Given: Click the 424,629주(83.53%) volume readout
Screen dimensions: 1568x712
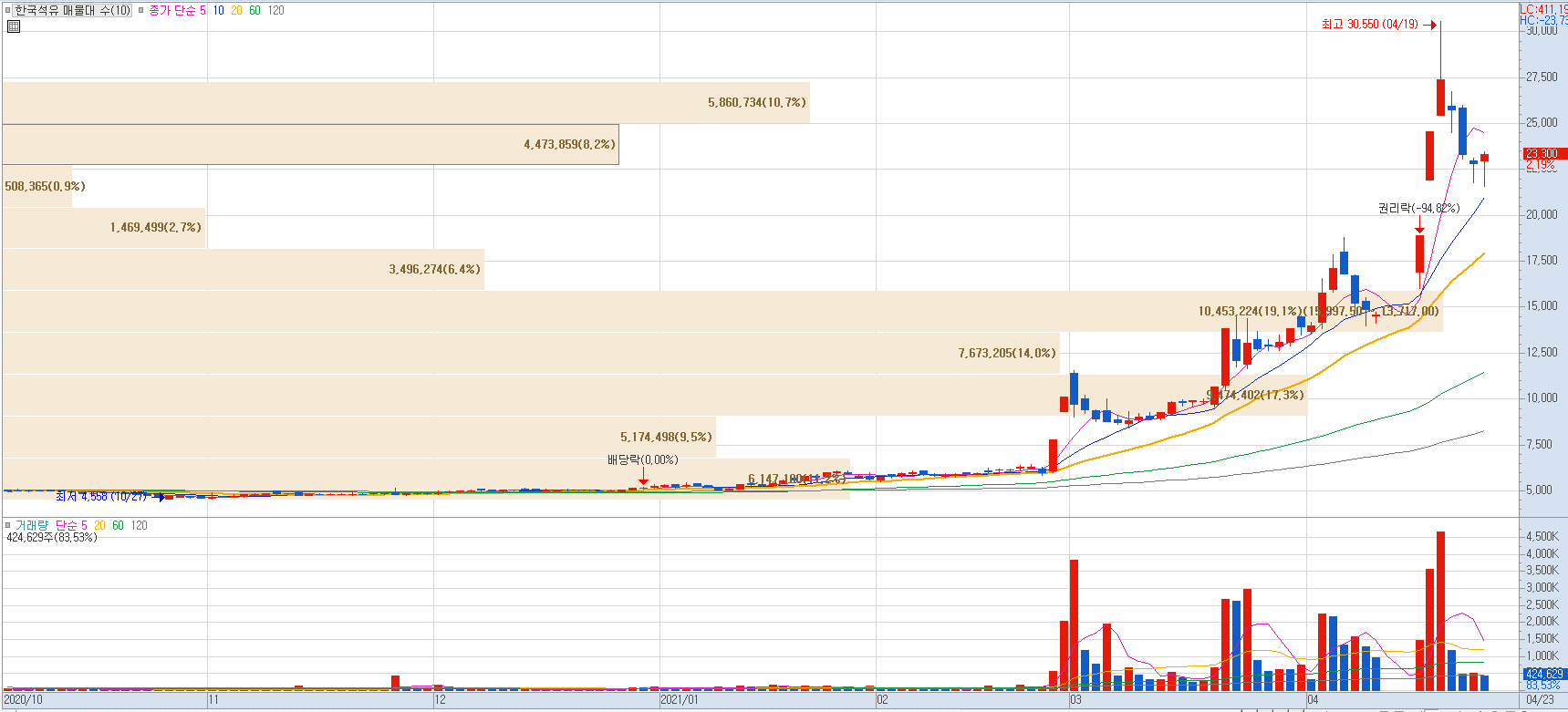Looking at the screenshot, I should [x=52, y=538].
